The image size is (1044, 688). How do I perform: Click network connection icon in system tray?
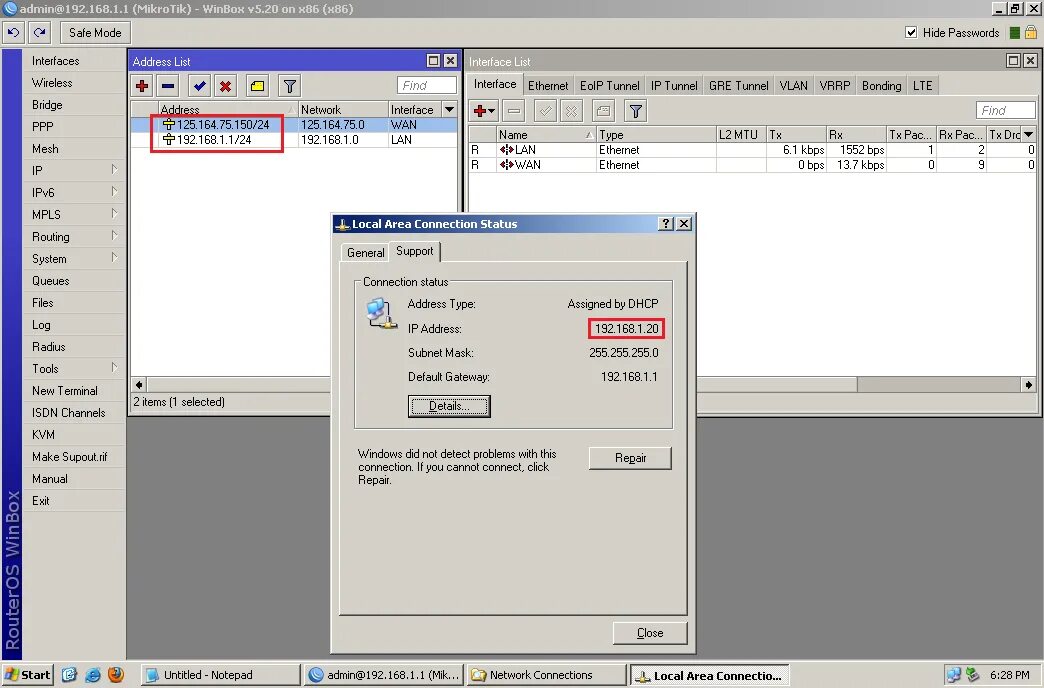pyautogui.click(x=953, y=675)
